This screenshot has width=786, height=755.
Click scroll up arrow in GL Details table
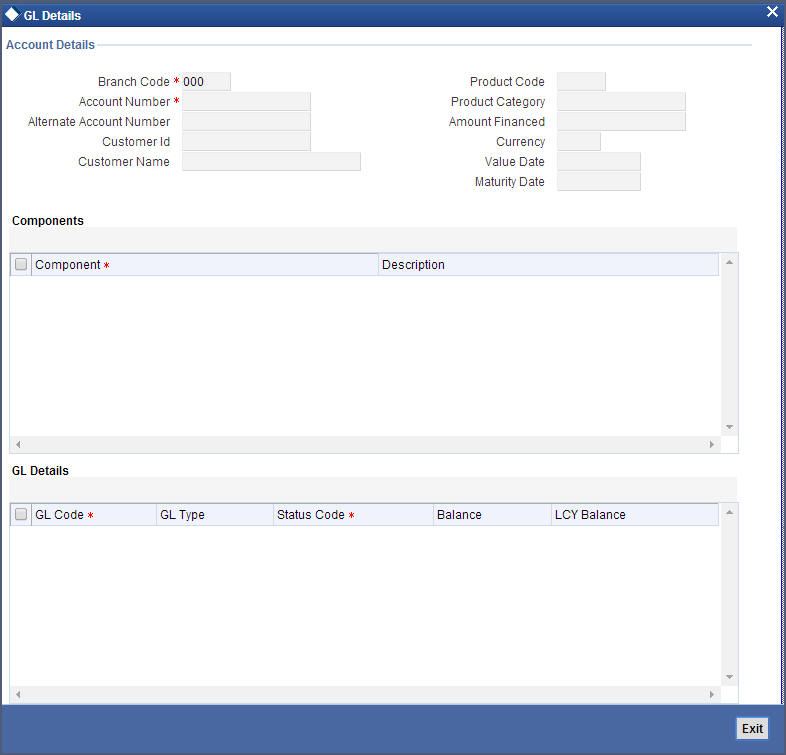point(729,512)
